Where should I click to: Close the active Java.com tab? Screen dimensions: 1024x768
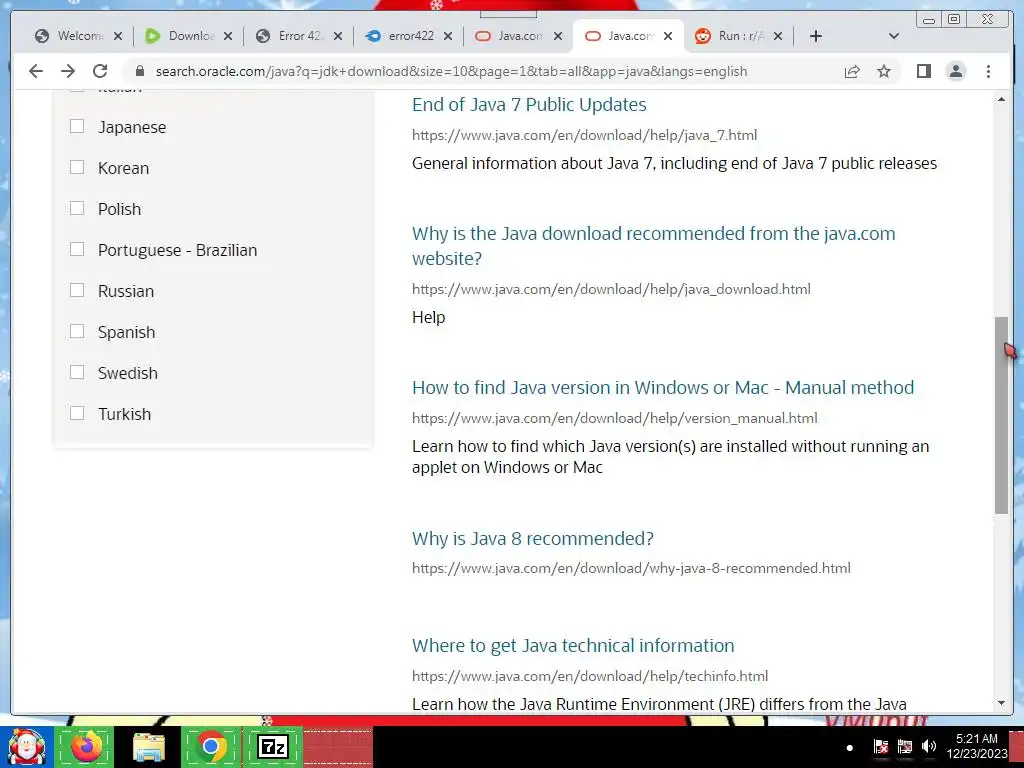667,36
